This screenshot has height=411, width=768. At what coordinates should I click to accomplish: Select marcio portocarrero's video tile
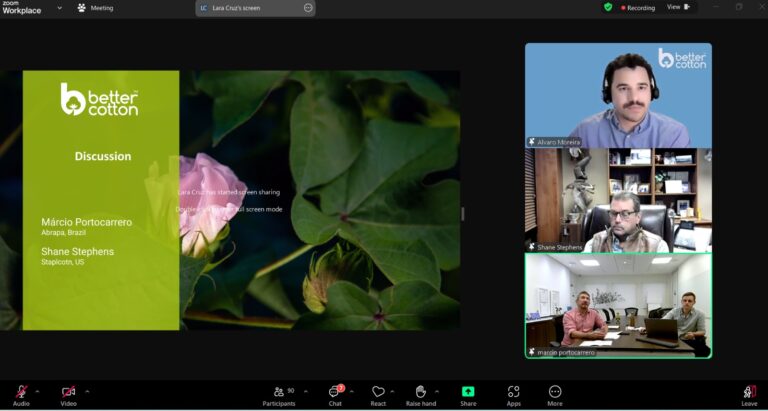[x=618, y=306]
